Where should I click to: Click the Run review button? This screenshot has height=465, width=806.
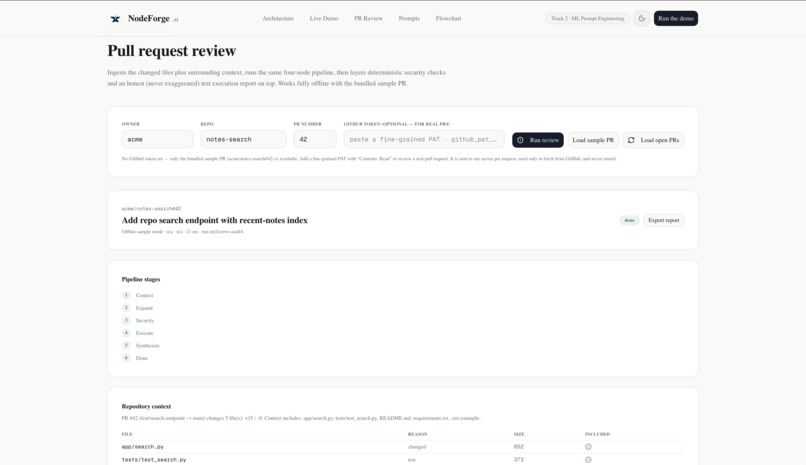pyautogui.click(x=538, y=140)
